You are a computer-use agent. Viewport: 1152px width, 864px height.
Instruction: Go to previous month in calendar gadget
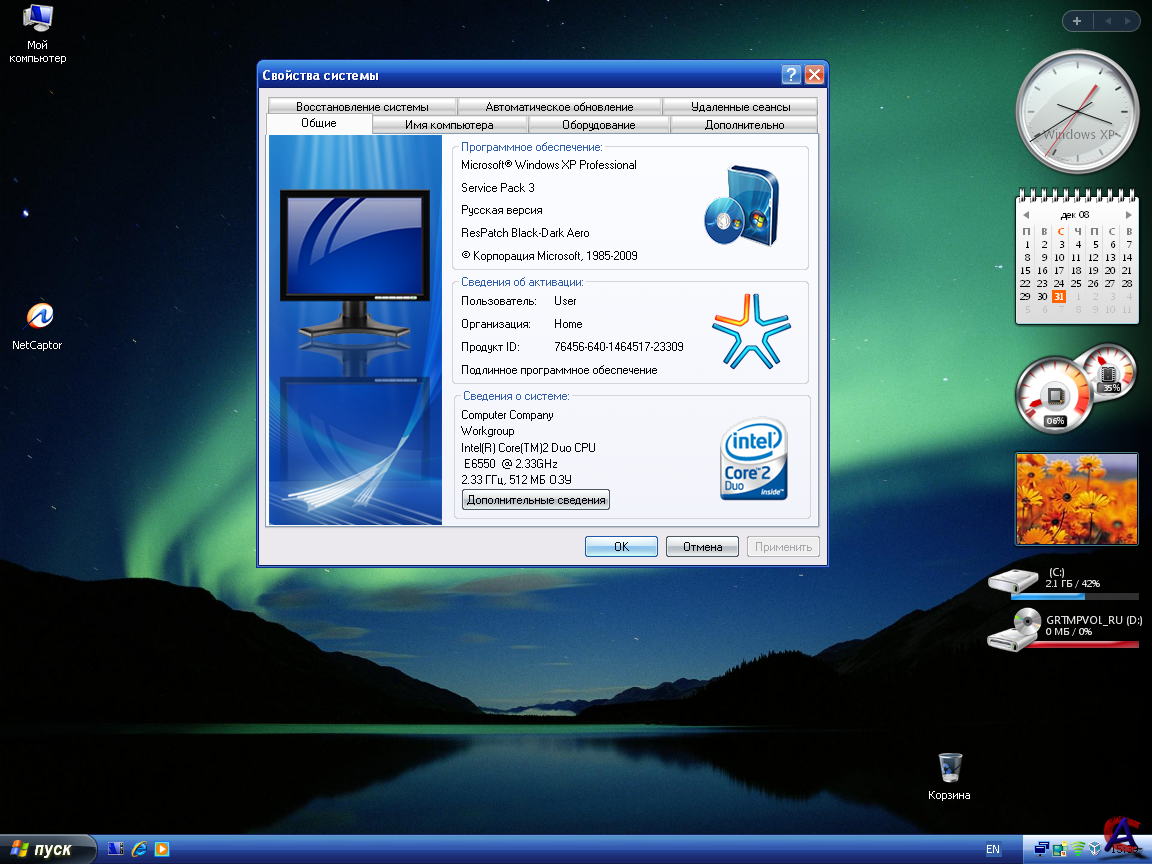(x=1025, y=214)
